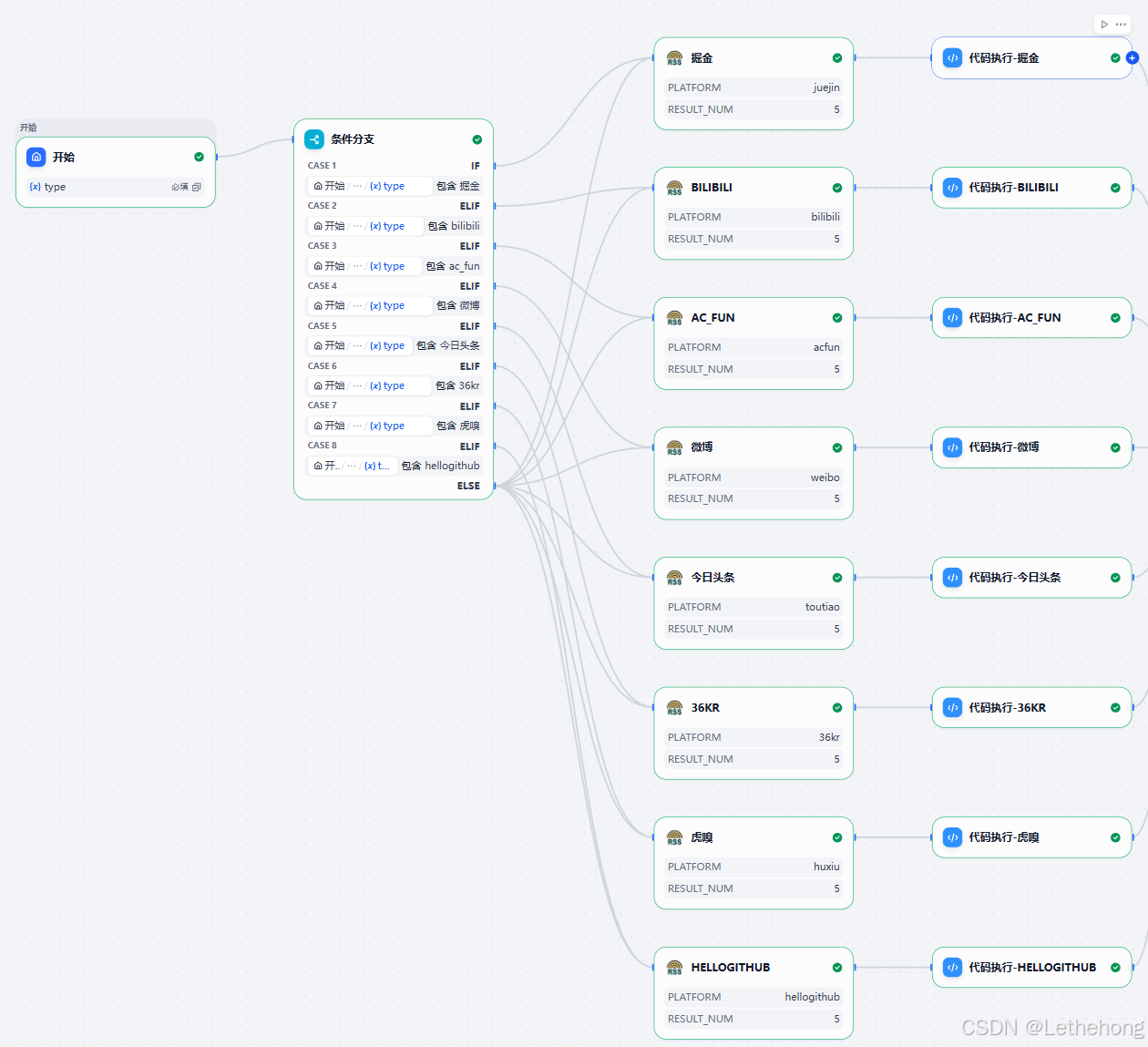Click code icon of 代码执行-微博 node
Image resolution: width=1148 pixels, height=1047 pixels.
952,447
